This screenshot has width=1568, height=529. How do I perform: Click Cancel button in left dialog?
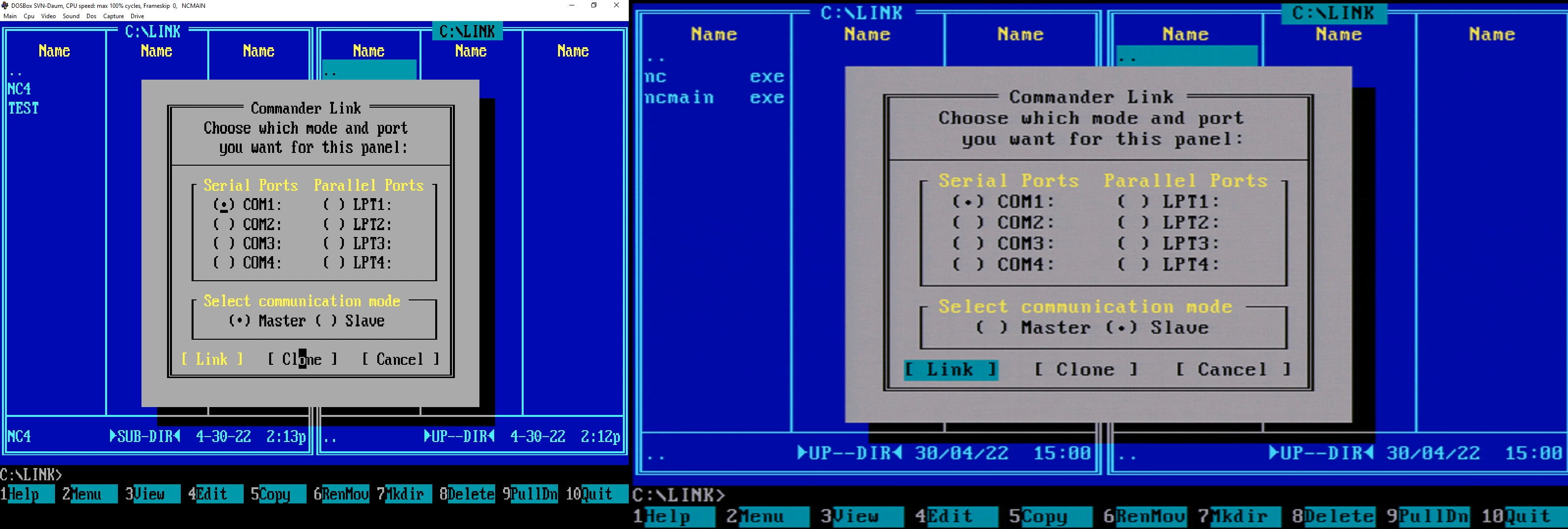(x=400, y=359)
